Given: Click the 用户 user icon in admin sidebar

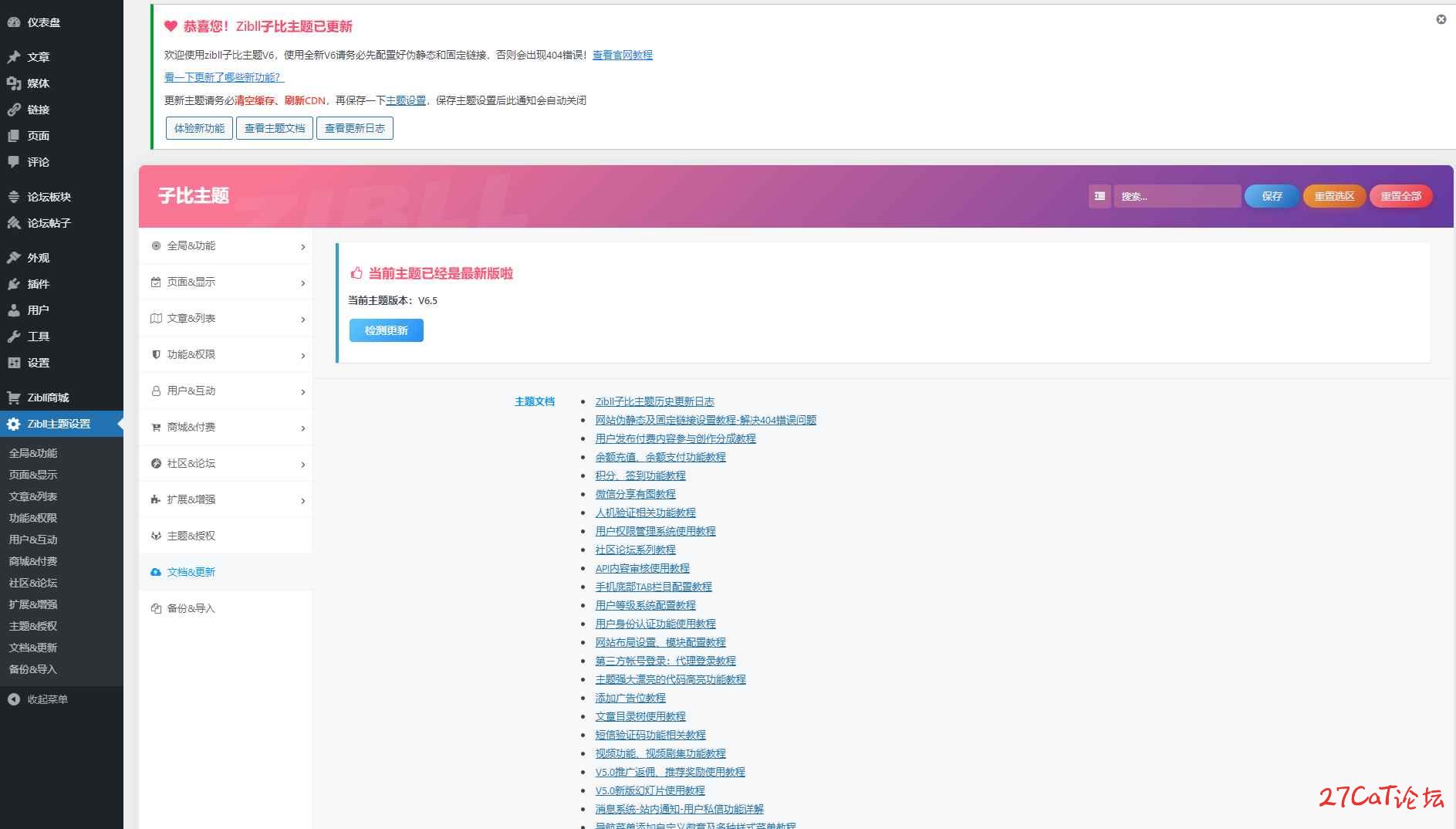Looking at the screenshot, I should point(14,310).
